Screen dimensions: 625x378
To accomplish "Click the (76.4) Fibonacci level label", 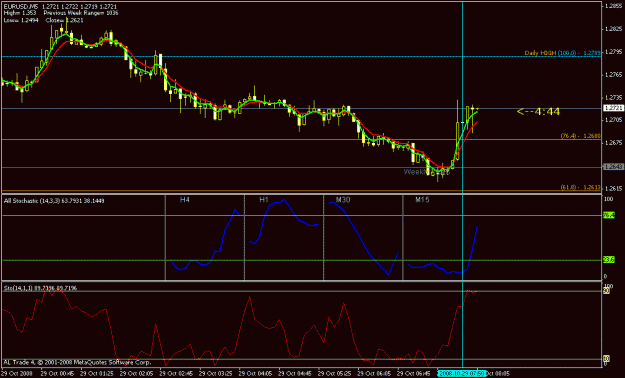I will (580, 136).
